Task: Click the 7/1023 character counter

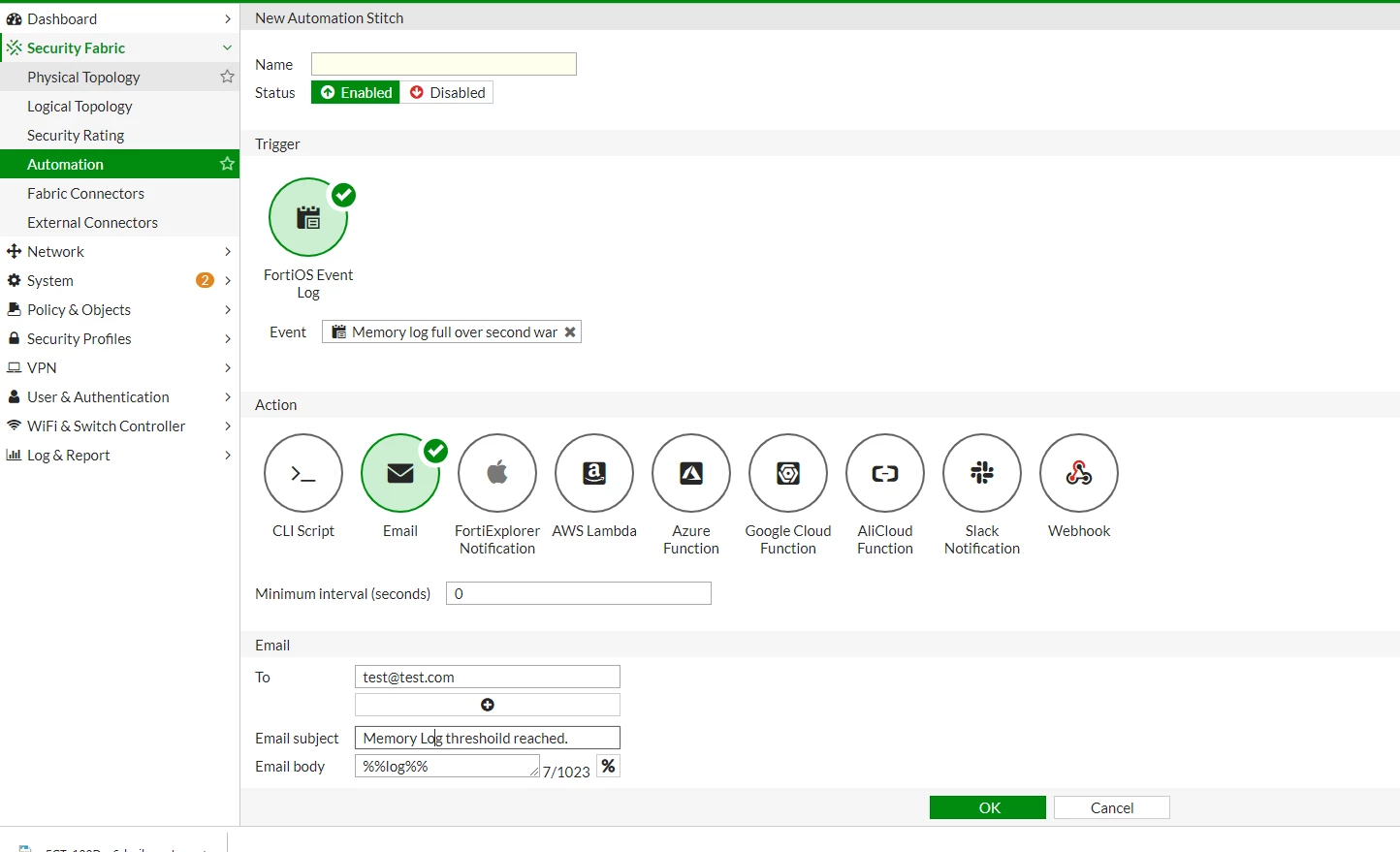Action: pyautogui.click(x=566, y=772)
